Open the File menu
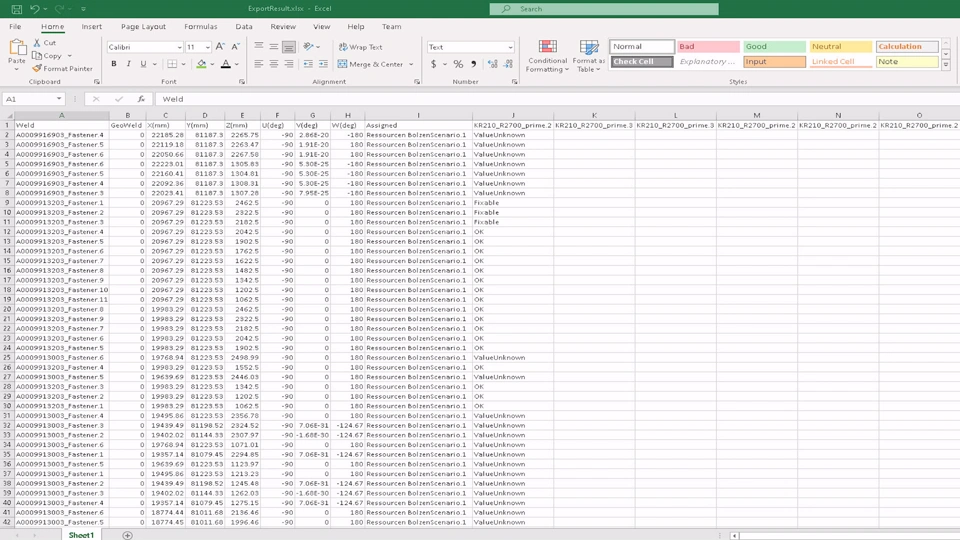This screenshot has height=540, width=960. 15,26
